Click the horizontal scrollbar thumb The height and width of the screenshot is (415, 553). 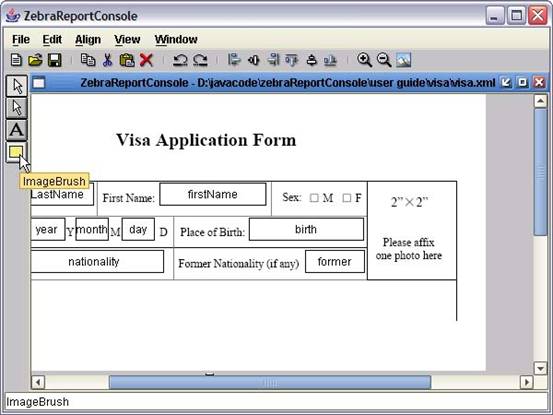click(x=270, y=382)
